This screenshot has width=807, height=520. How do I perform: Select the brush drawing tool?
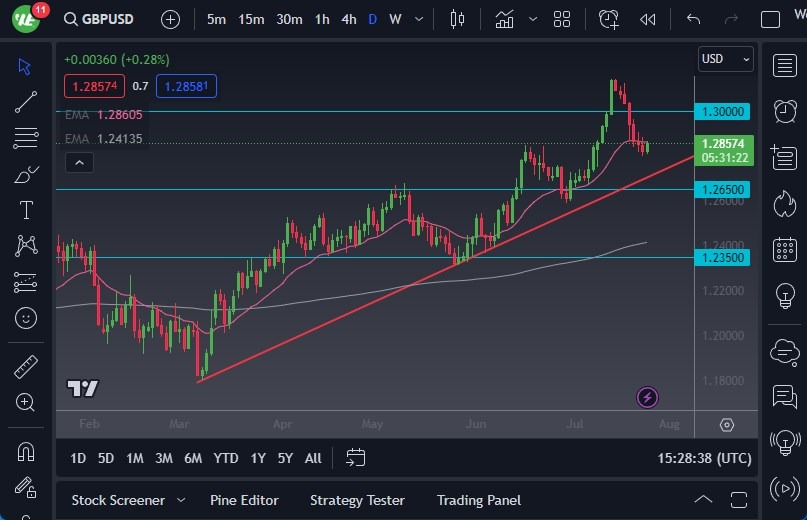click(x=26, y=174)
